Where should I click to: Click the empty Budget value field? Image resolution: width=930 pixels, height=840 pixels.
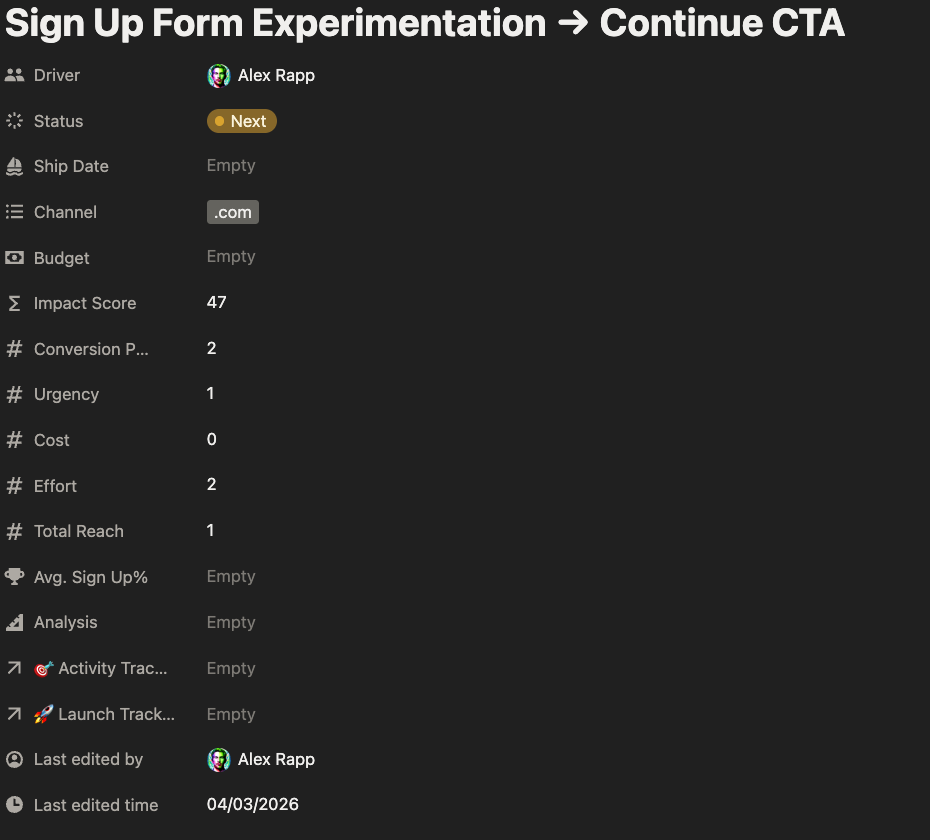click(231, 257)
